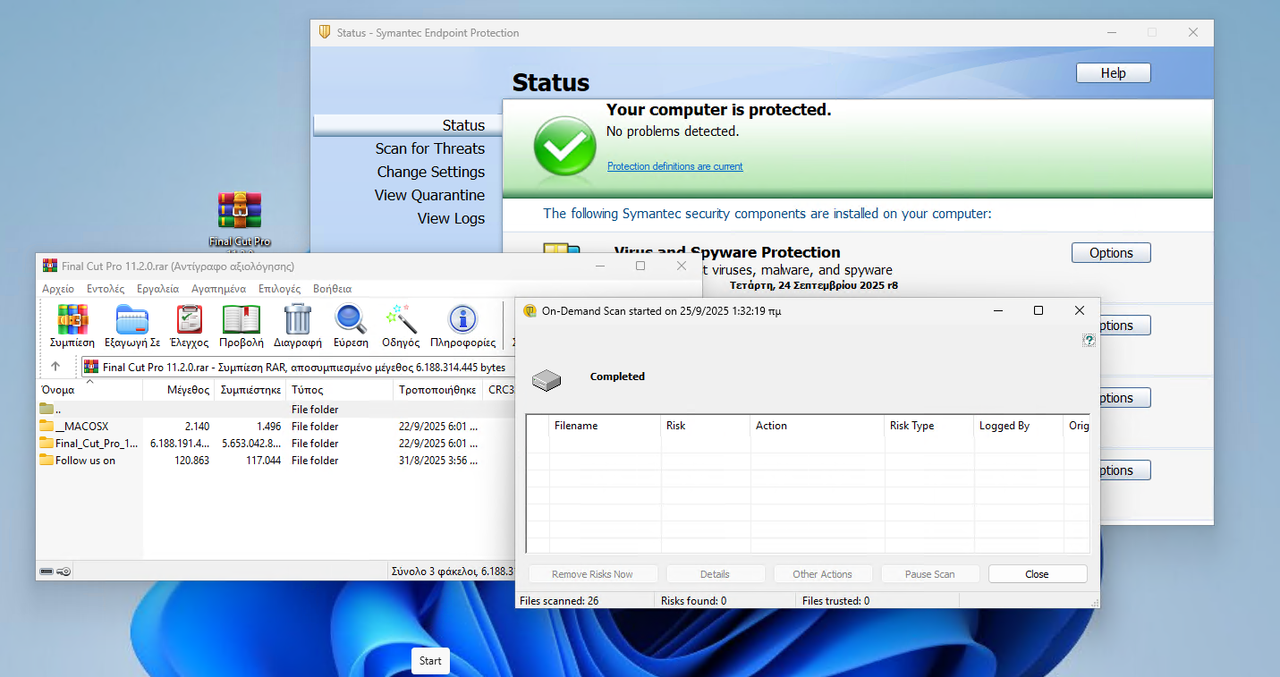Sort by Τροποποιήθηκε column header
The image size is (1280, 677).
(x=437, y=389)
